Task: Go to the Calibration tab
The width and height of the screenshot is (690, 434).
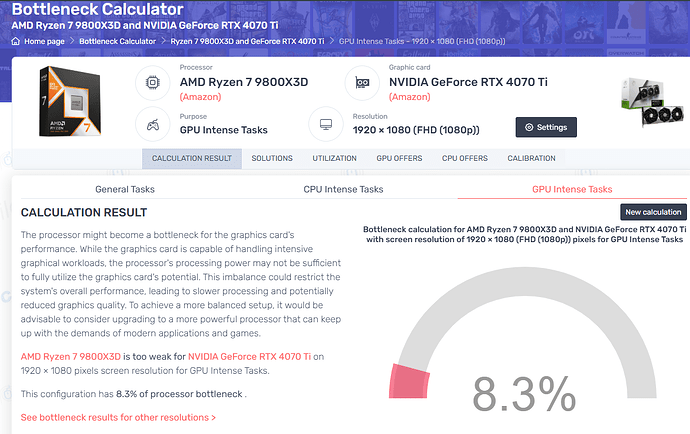Action: pos(532,159)
